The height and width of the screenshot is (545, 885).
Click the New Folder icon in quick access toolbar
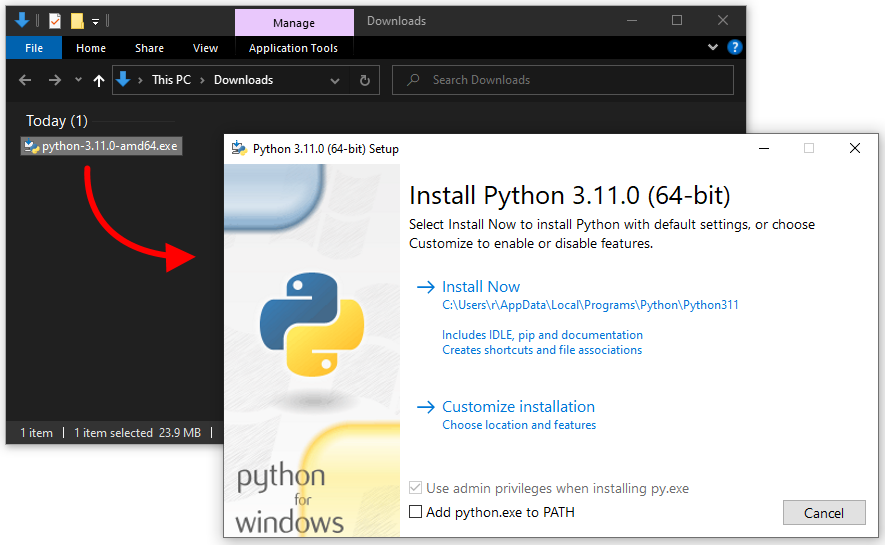pos(77,21)
